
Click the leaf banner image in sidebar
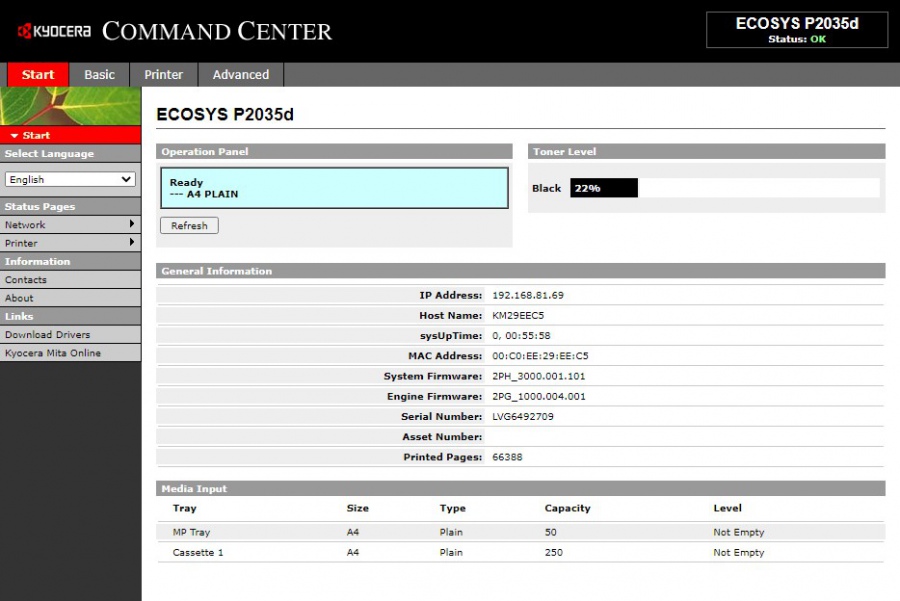point(70,106)
